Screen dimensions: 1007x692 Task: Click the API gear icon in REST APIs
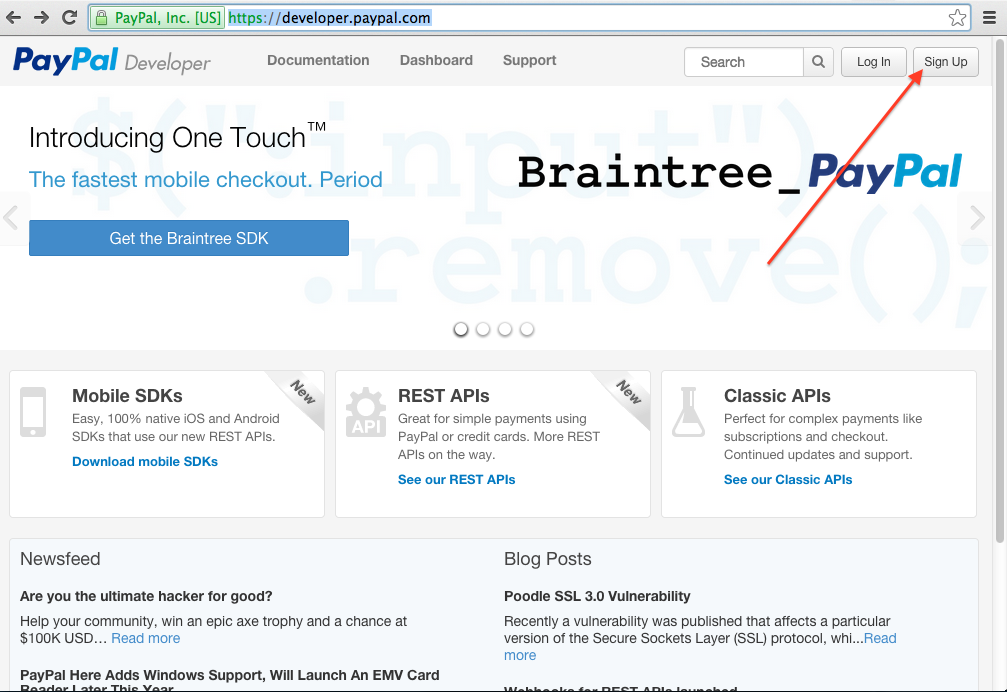tap(366, 411)
